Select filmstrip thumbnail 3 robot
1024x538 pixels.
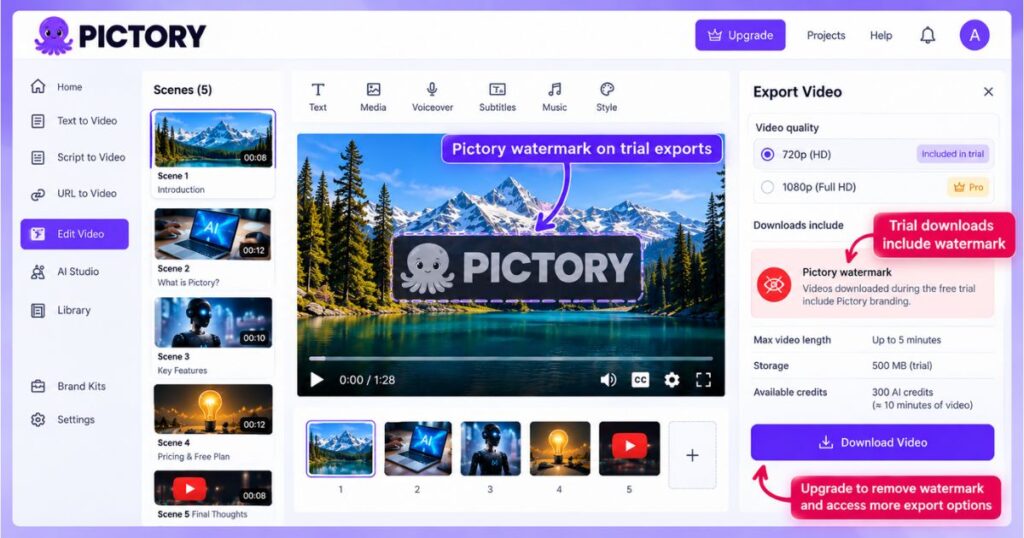(x=490, y=449)
